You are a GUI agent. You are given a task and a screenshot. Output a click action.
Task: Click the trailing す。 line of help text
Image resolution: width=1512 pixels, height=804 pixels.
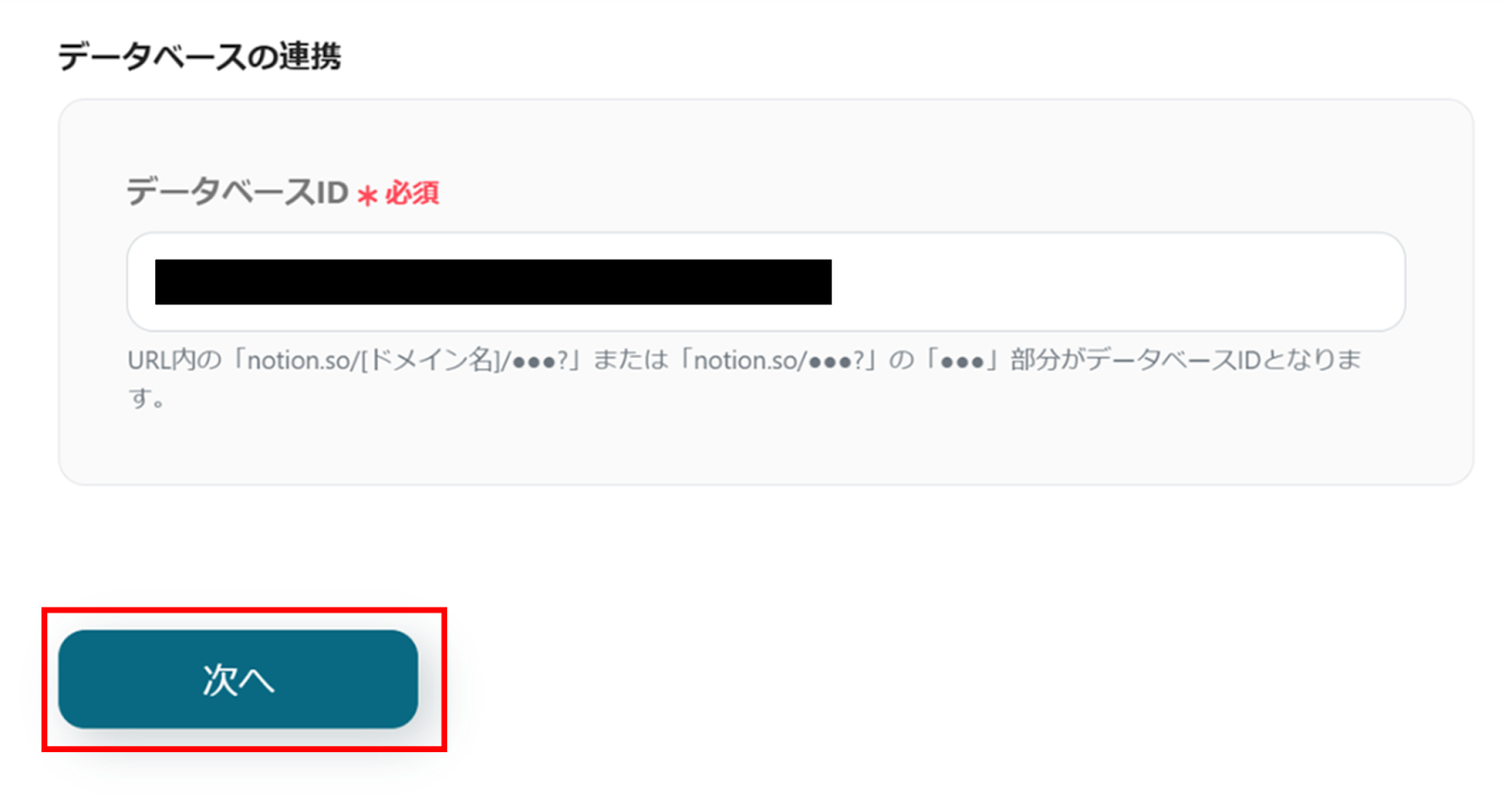point(147,398)
